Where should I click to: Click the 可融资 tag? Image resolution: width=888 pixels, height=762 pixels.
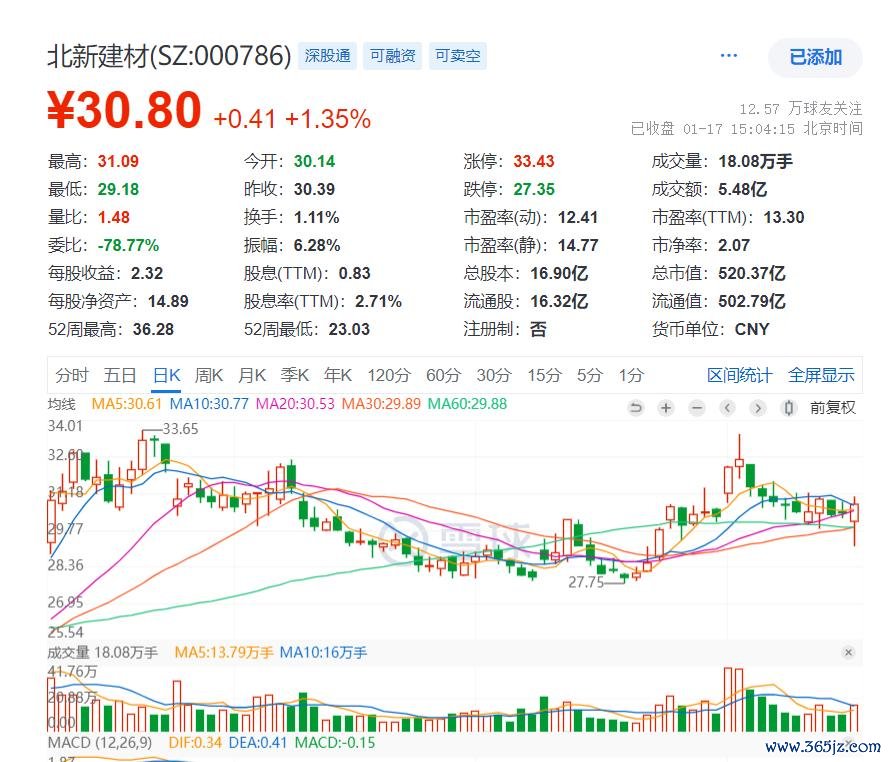coord(392,55)
